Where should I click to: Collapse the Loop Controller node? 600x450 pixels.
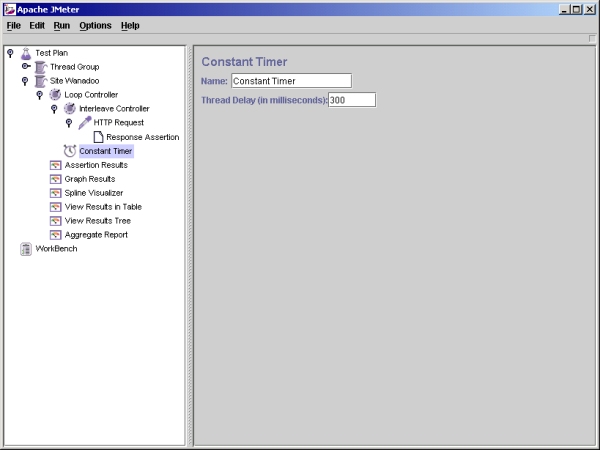point(40,95)
